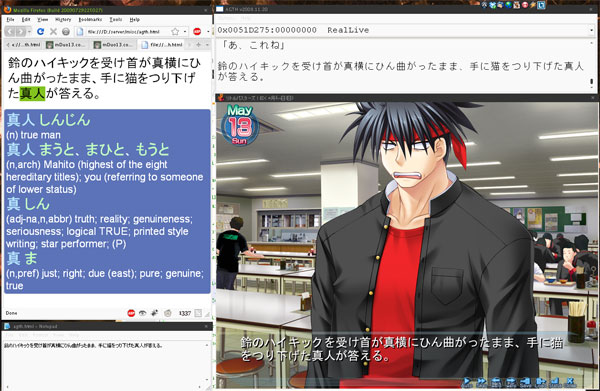Image resolution: width=600 pixels, height=391 pixels.
Task: Switch to first Firefox tab
Action: [x=26, y=45]
